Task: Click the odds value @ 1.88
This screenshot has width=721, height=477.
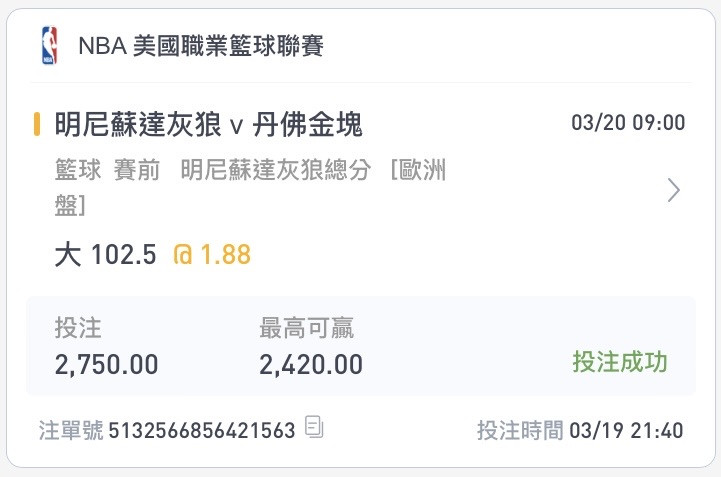Action: [x=212, y=254]
